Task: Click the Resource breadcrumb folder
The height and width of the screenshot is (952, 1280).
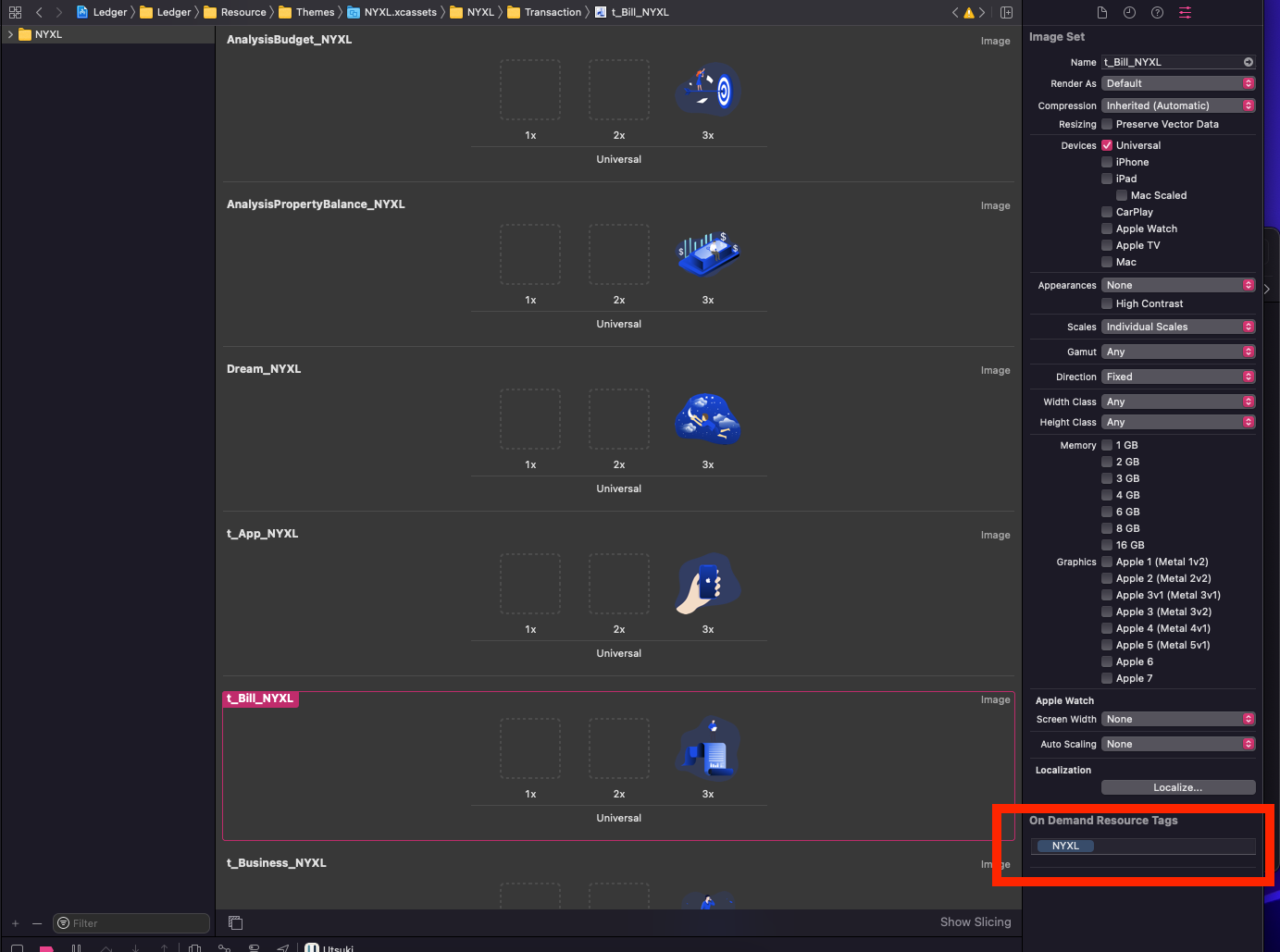Action: (x=234, y=12)
